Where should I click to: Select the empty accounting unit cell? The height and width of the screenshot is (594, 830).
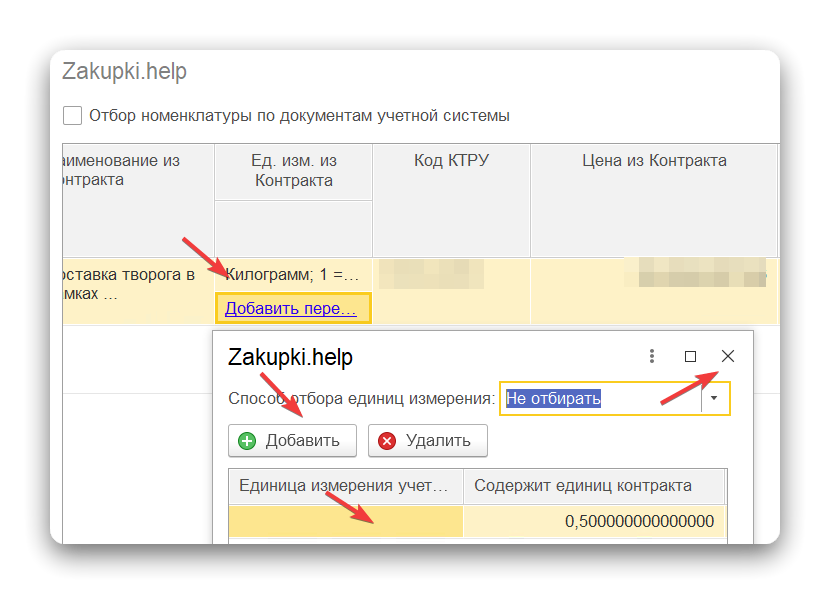click(346, 521)
